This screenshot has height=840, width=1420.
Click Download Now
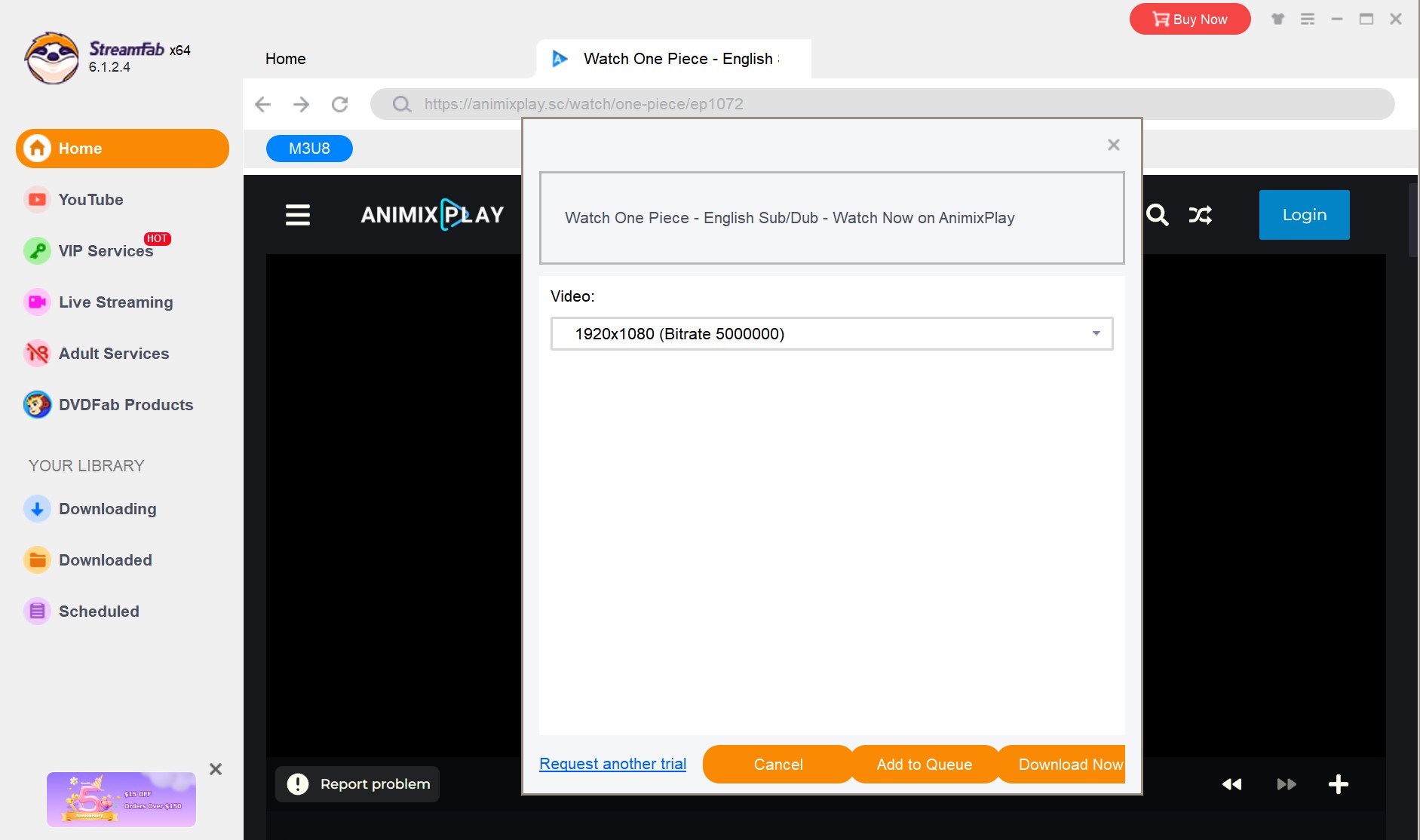pos(1062,765)
